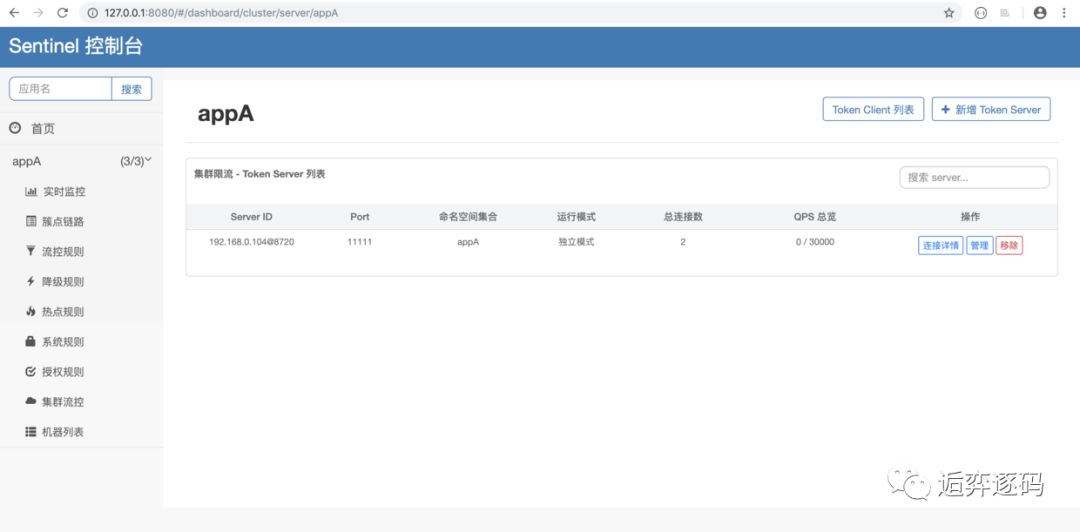Screen dimensions: 1080x532
Task: Click the lock icon for 系统规则
Action: click(31, 341)
